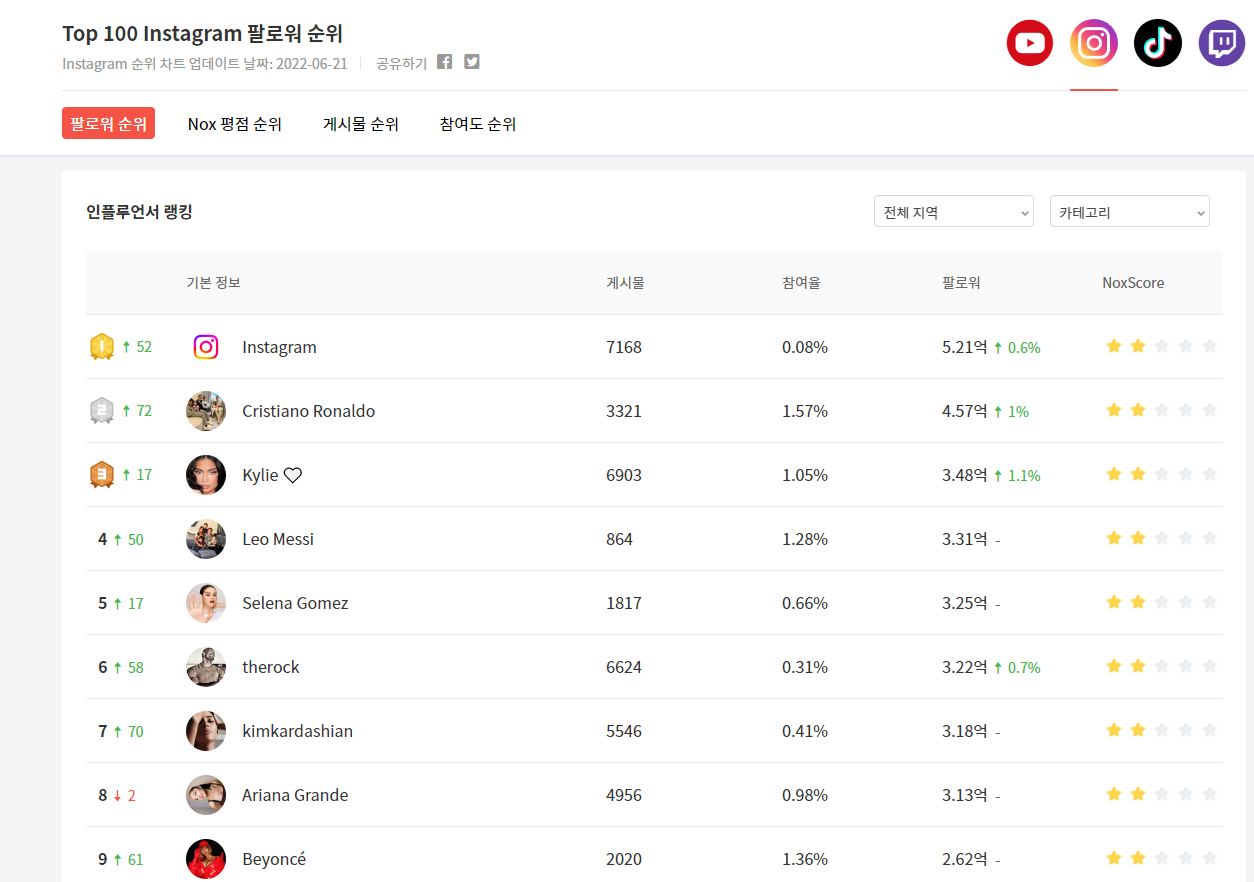This screenshot has width=1254, height=882.
Task: Open the Cristiano Ronaldo name link
Action: (x=309, y=411)
